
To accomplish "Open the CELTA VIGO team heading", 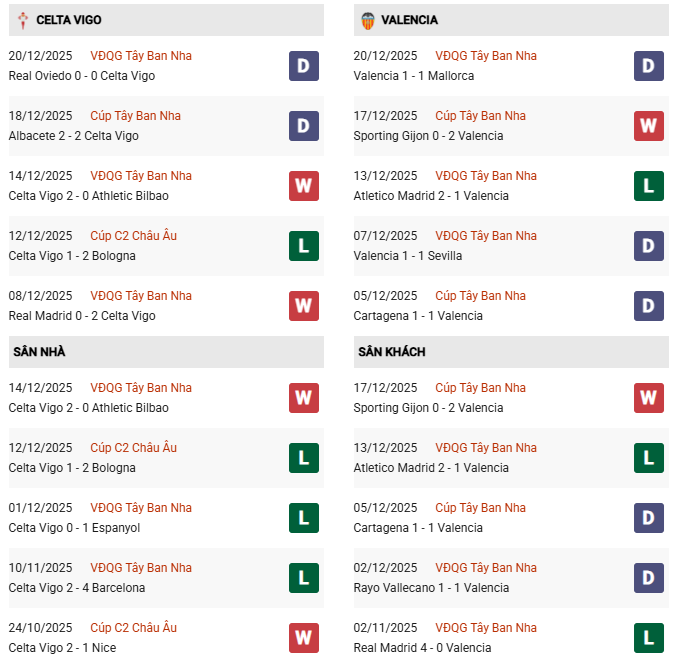I will coord(68,20).
